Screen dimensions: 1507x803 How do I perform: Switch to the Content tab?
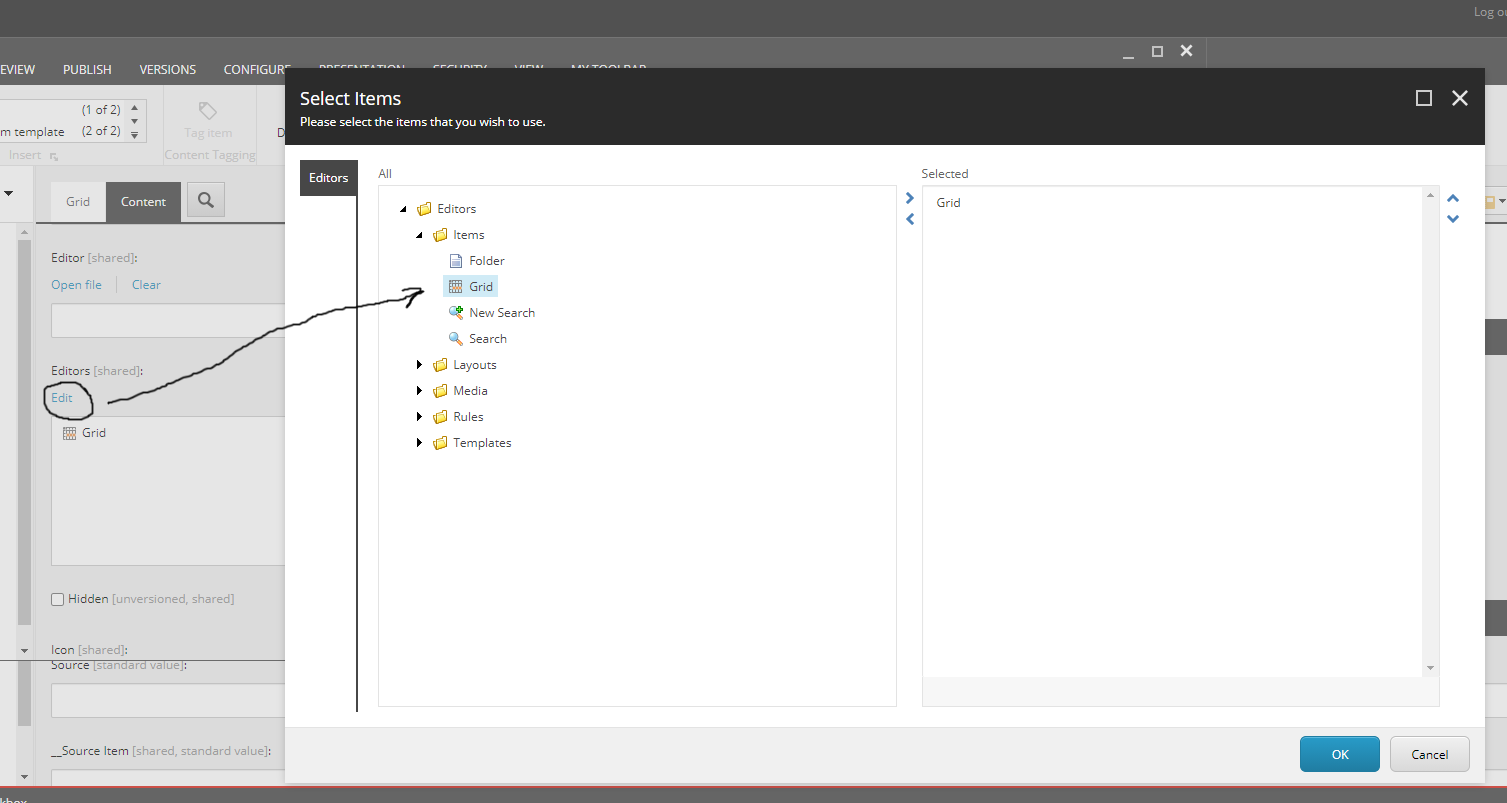point(143,201)
